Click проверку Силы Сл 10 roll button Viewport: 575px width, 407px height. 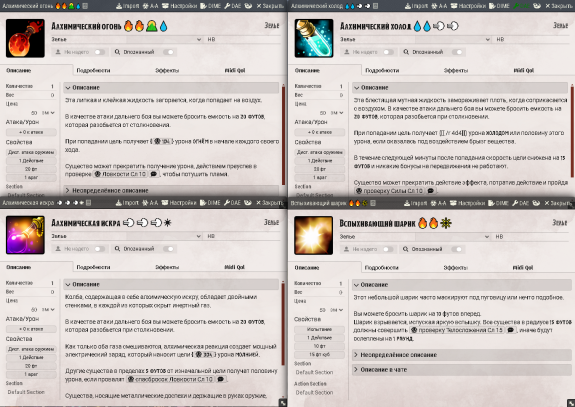(389, 191)
